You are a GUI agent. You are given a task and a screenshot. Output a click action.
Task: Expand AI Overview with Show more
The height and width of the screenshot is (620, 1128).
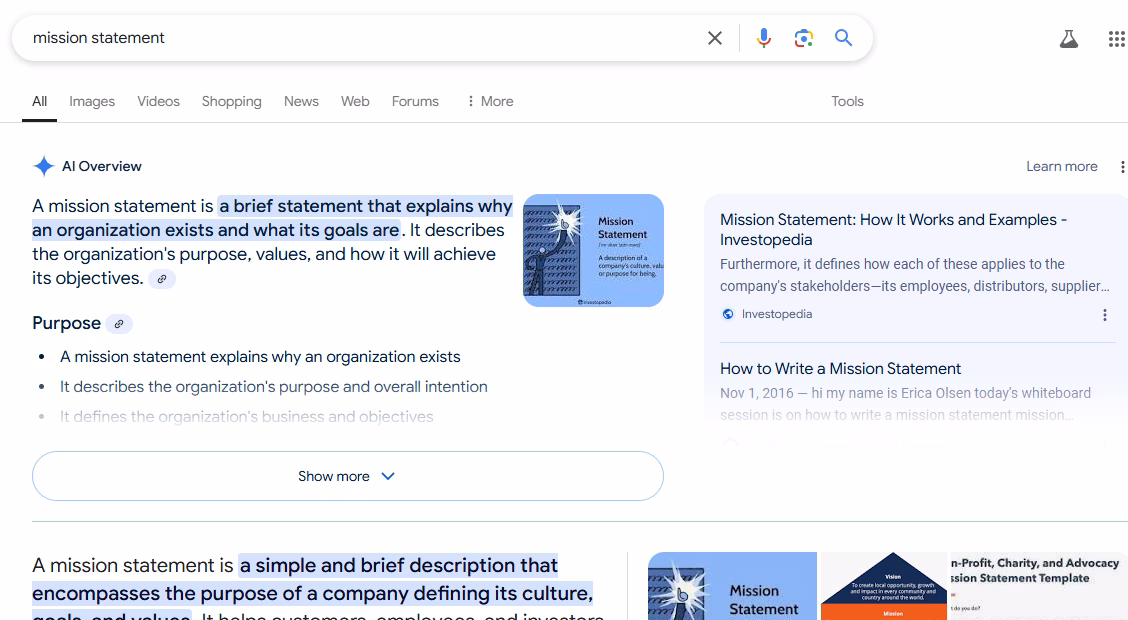coord(347,476)
